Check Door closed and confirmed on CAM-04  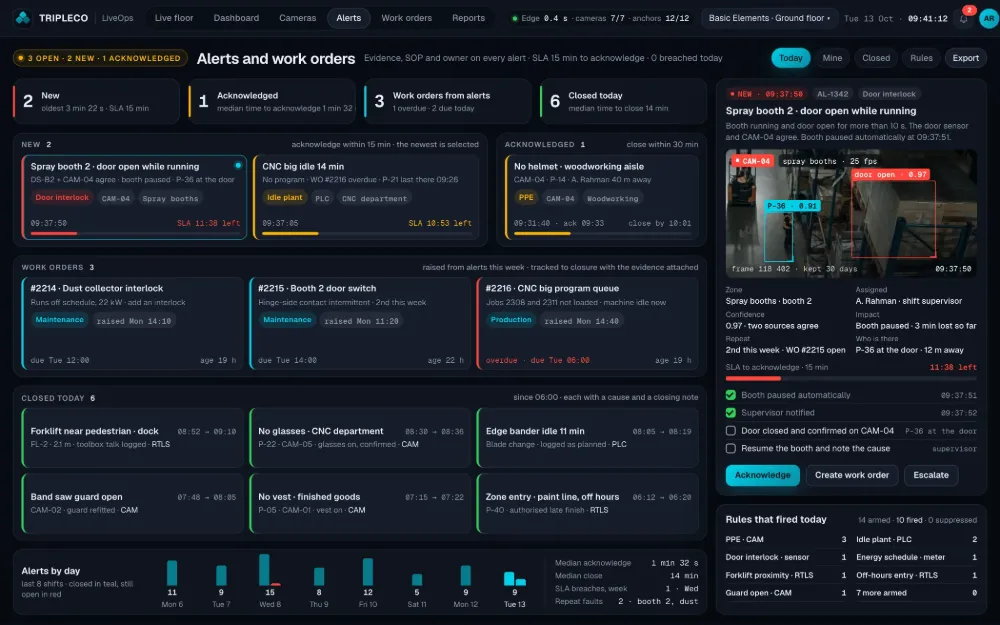click(x=731, y=430)
